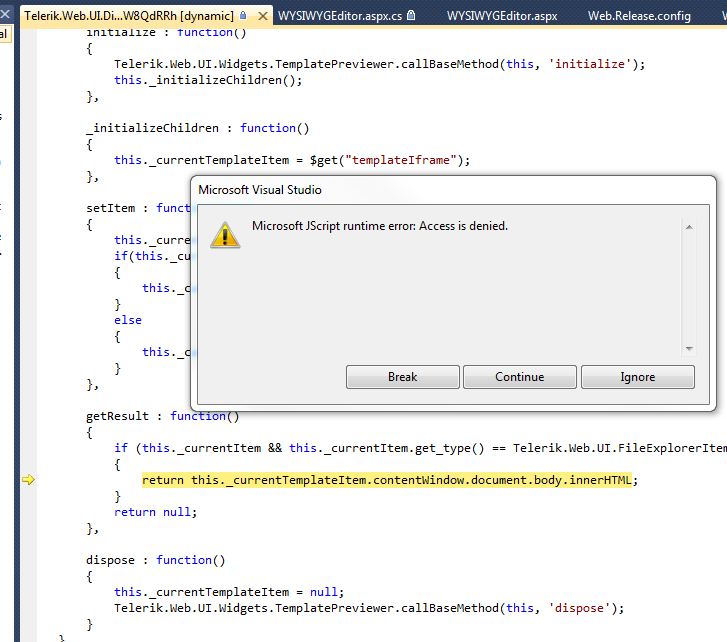Viewport: 727px width, 642px height.
Task: Click the Ignore button in the error dialog
Action: coord(638,377)
